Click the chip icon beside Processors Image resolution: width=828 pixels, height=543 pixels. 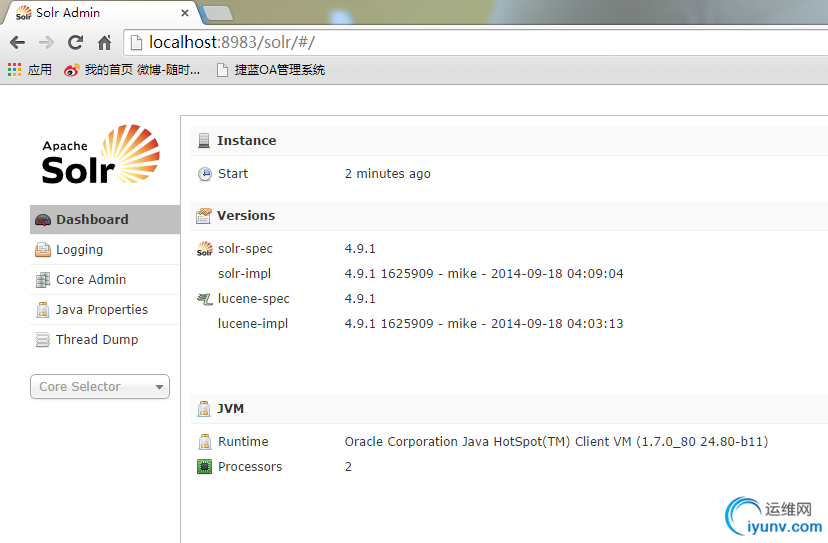tap(204, 466)
